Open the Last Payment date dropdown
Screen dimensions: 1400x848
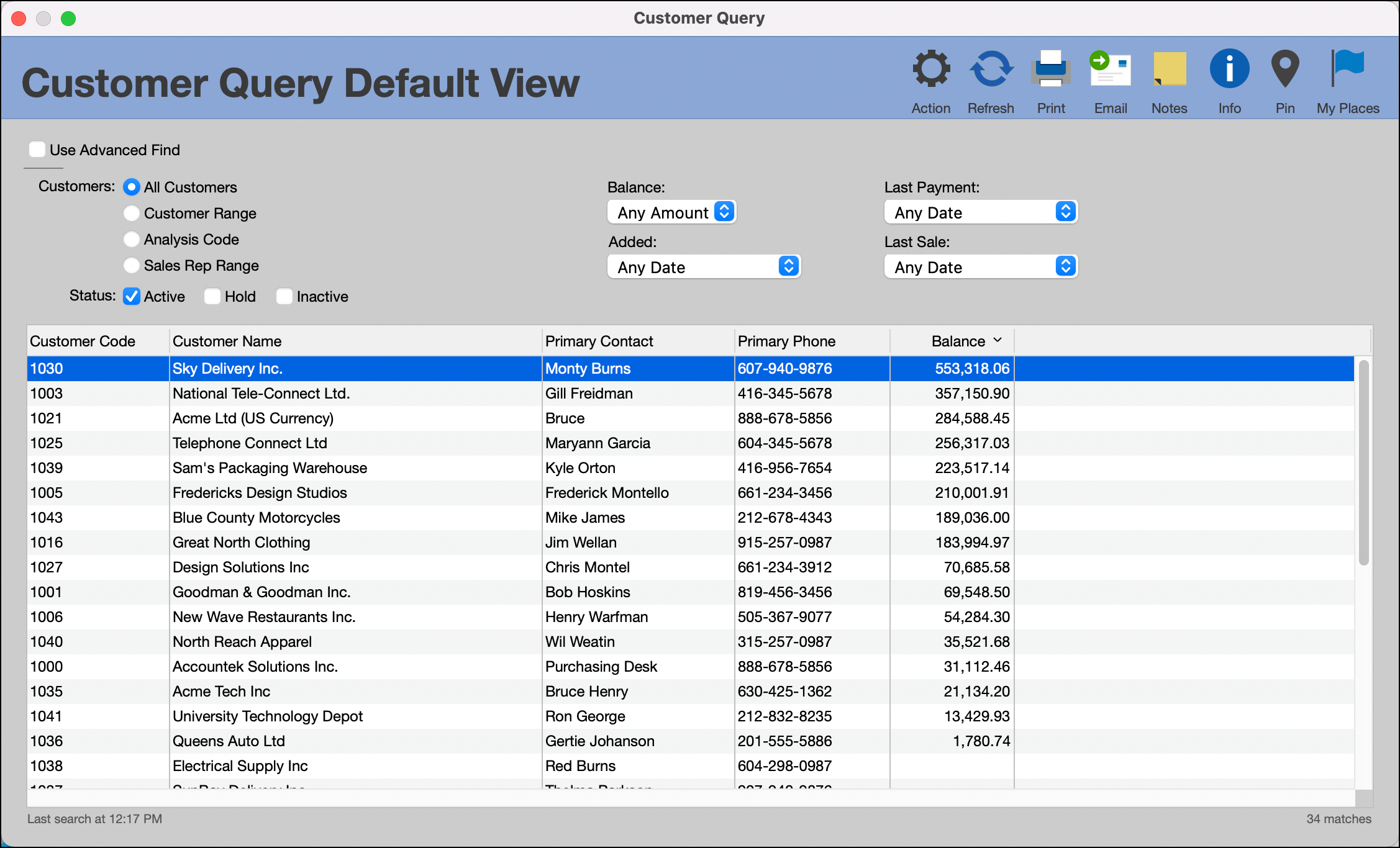tap(980, 212)
